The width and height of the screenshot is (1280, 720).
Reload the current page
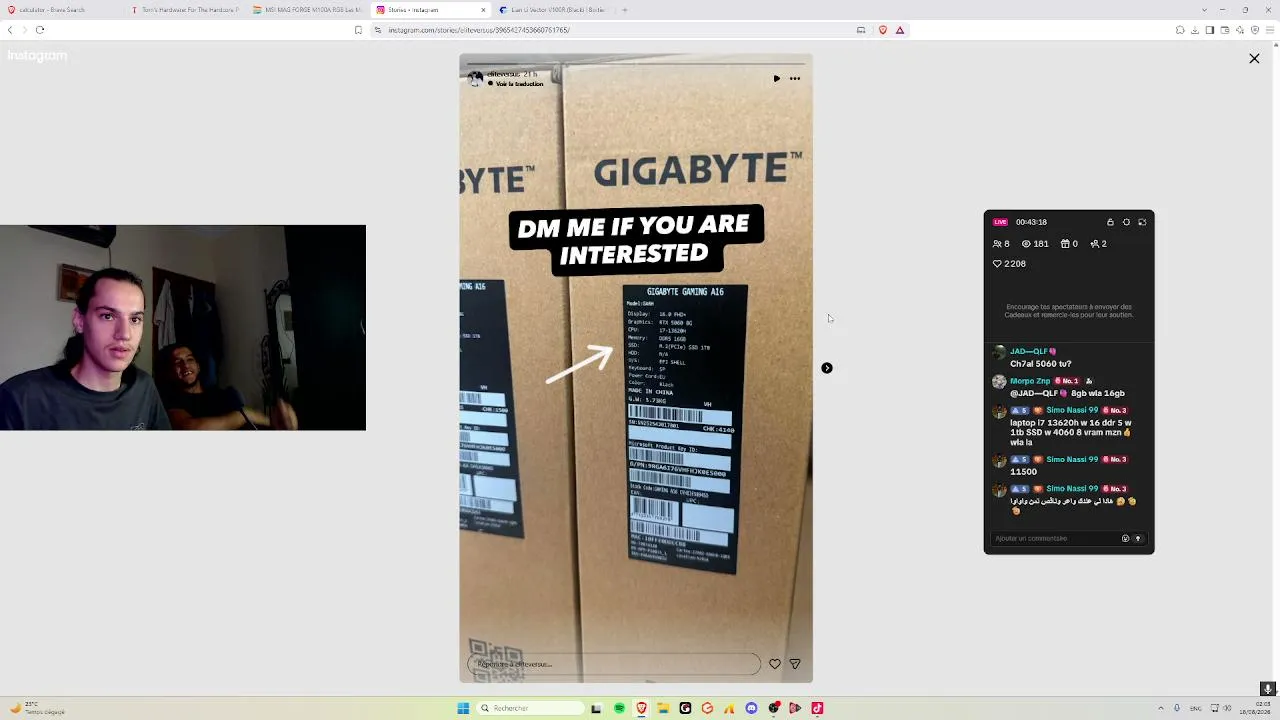pyautogui.click(x=40, y=30)
